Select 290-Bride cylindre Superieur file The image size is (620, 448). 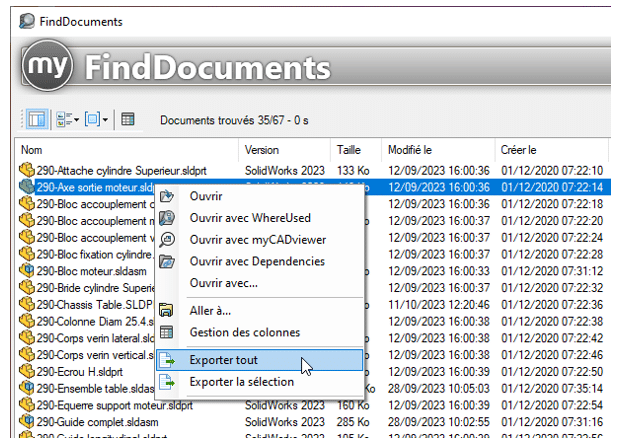coord(95,288)
